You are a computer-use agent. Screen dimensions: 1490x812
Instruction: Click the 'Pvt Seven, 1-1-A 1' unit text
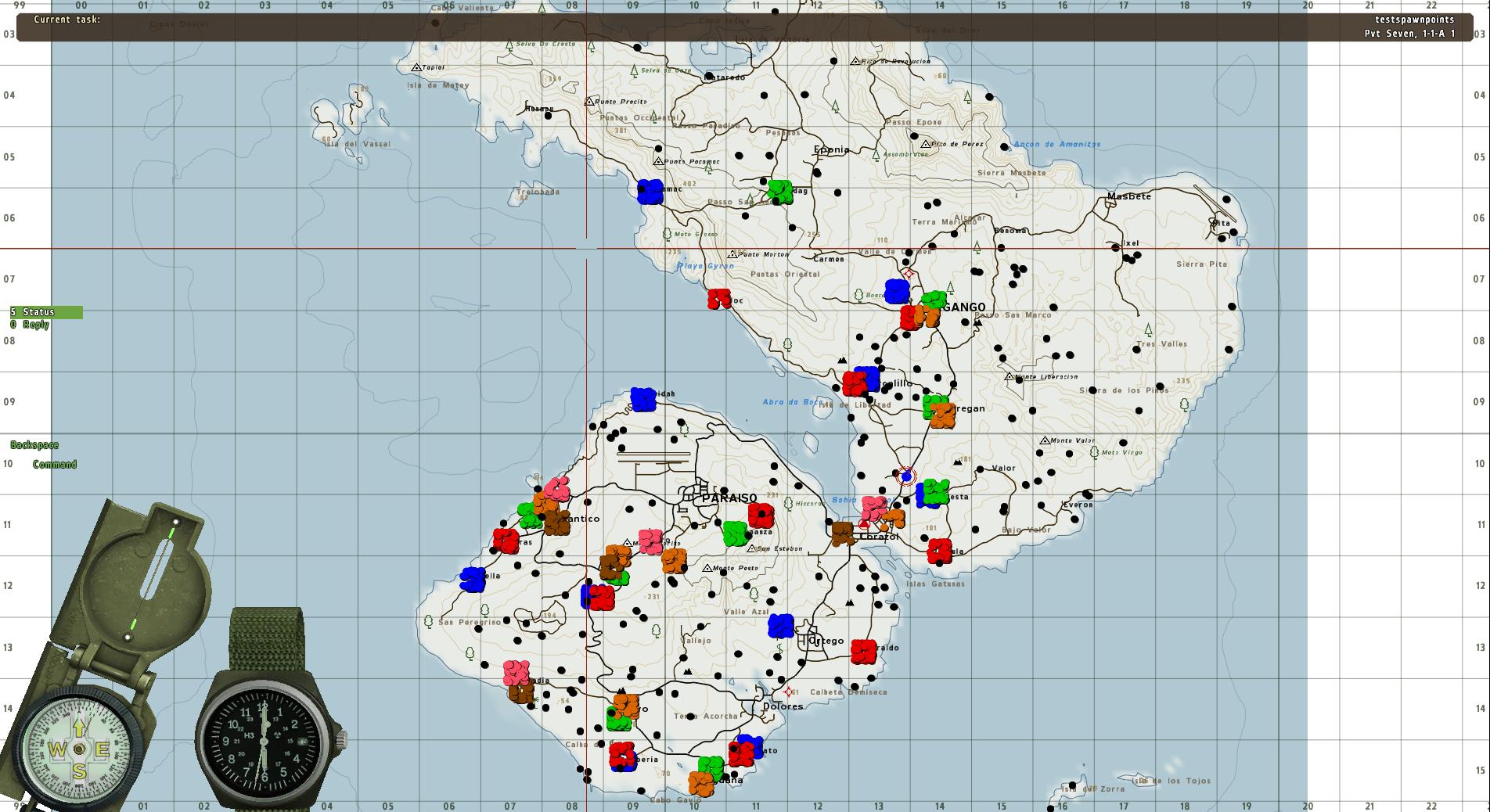1410,34
